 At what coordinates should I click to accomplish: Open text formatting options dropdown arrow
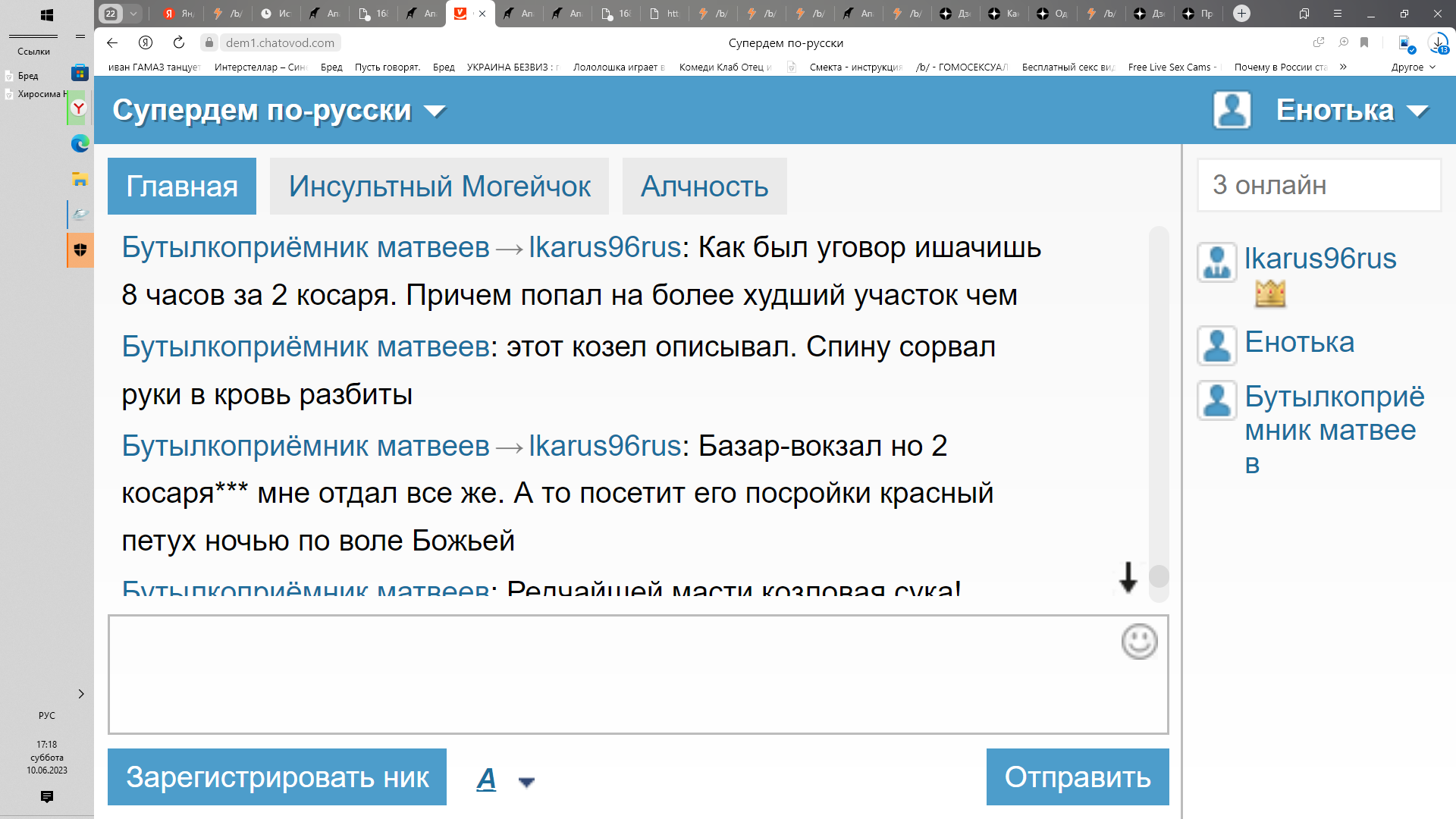(x=526, y=782)
